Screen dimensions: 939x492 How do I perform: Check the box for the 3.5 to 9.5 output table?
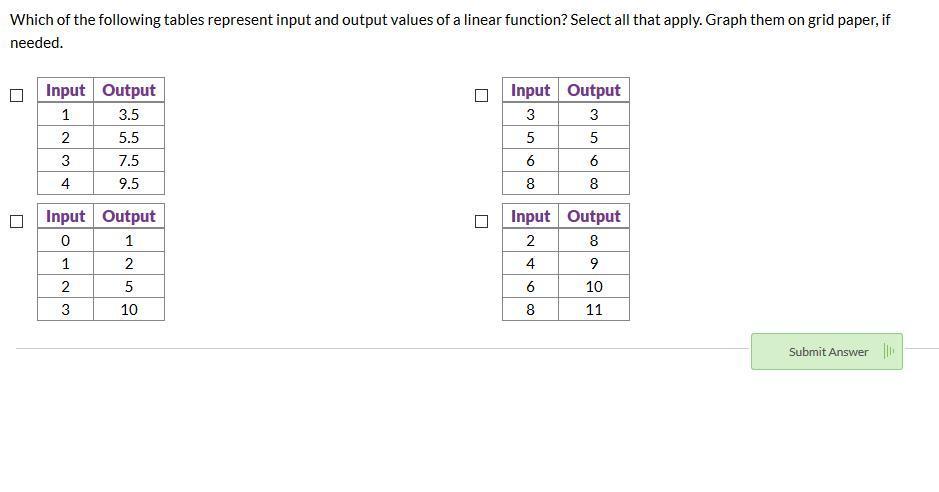coord(17,95)
